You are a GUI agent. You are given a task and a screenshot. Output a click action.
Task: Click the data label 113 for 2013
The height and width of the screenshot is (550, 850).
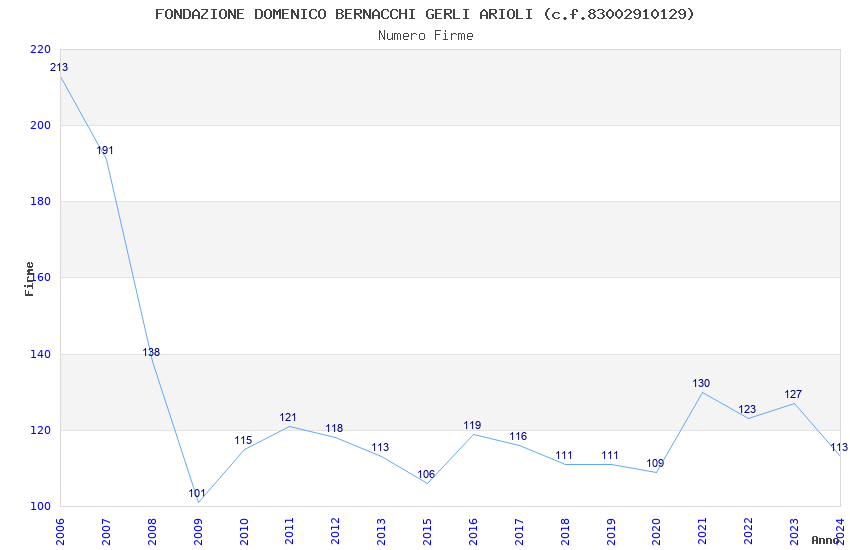[381, 447]
